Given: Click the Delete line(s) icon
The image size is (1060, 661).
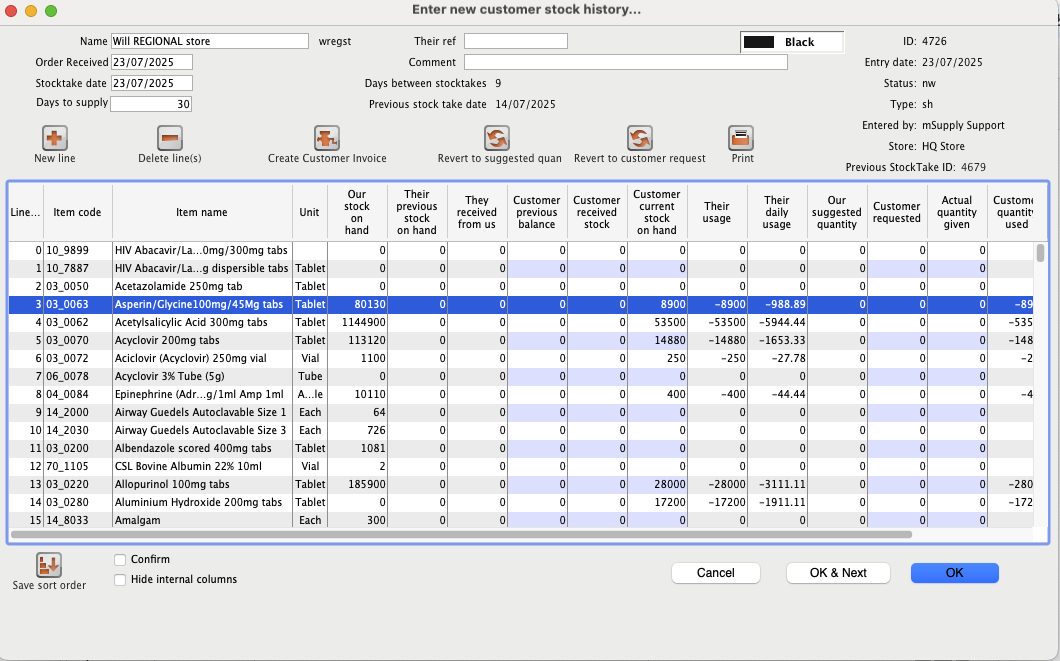Looking at the screenshot, I should pyautogui.click(x=169, y=138).
